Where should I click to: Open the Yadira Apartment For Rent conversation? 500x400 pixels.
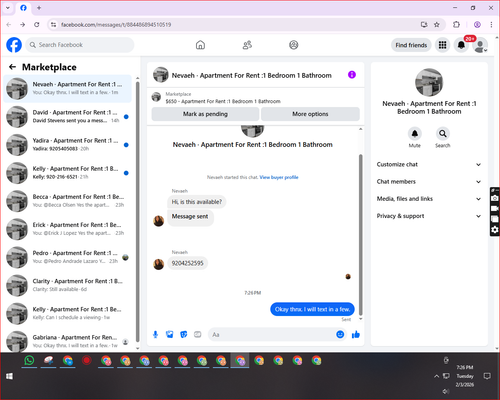click(68, 144)
